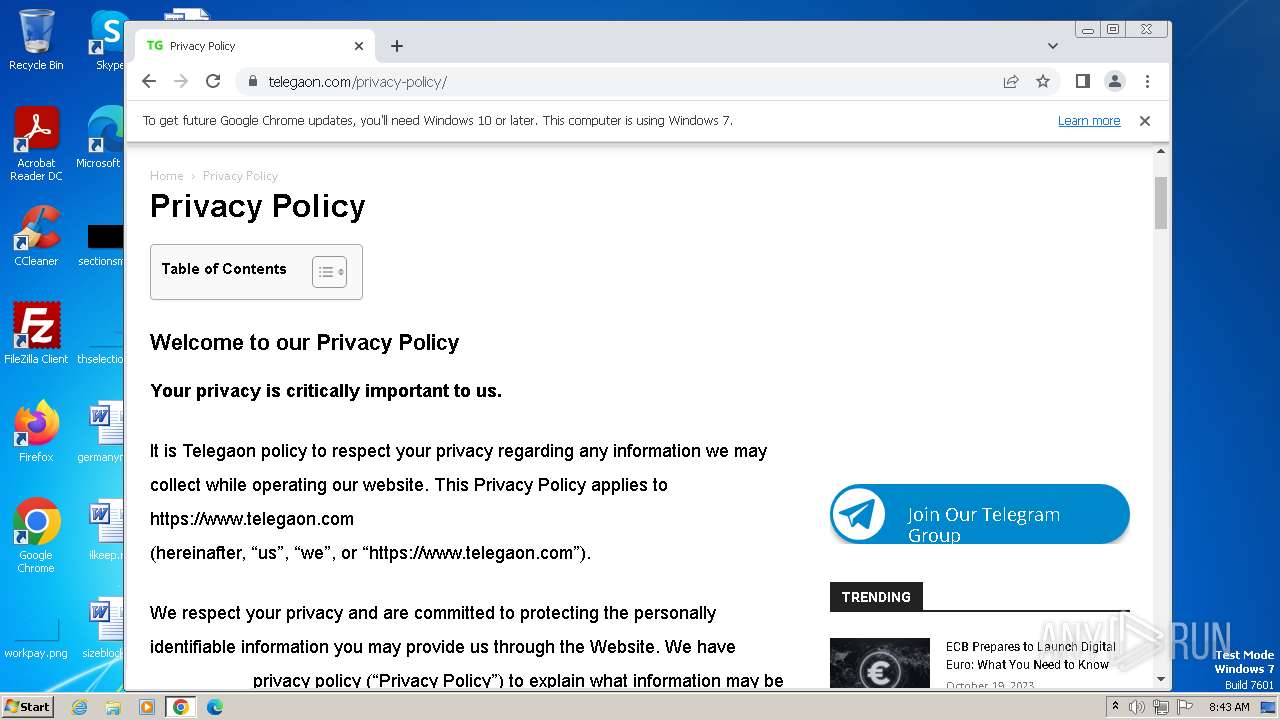Share this page from the address bar
This screenshot has height=720, width=1280.
1011,82
